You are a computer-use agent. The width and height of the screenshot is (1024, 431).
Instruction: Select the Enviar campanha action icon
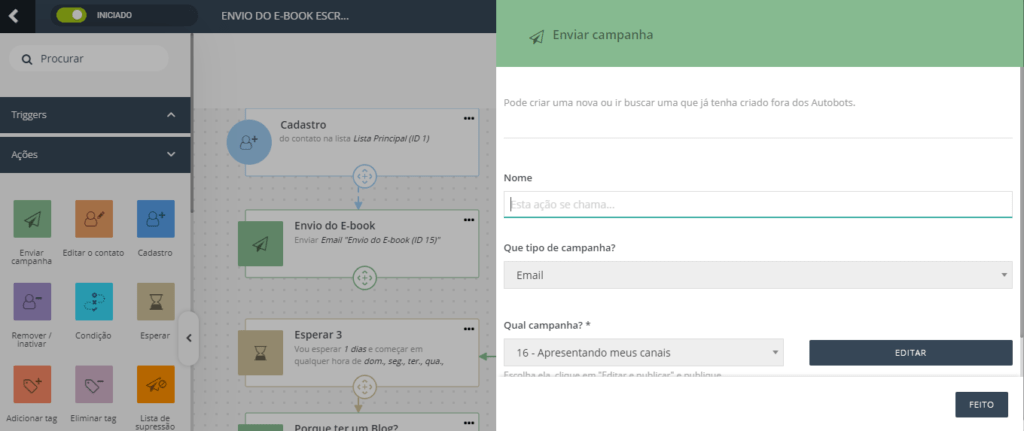(32, 219)
